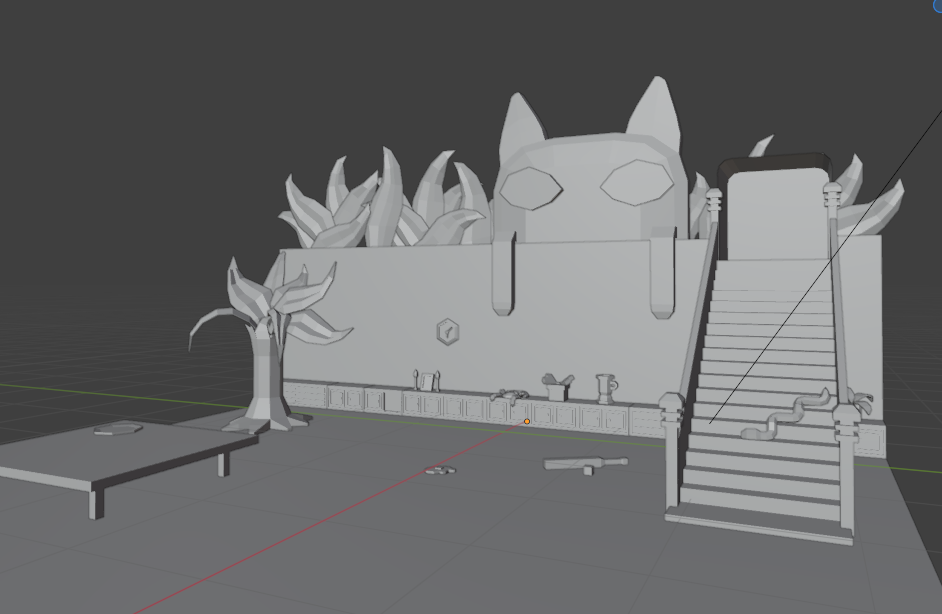The height and width of the screenshot is (614, 942).
Task: Select the open box on the ledge
Action: click(x=557, y=386)
